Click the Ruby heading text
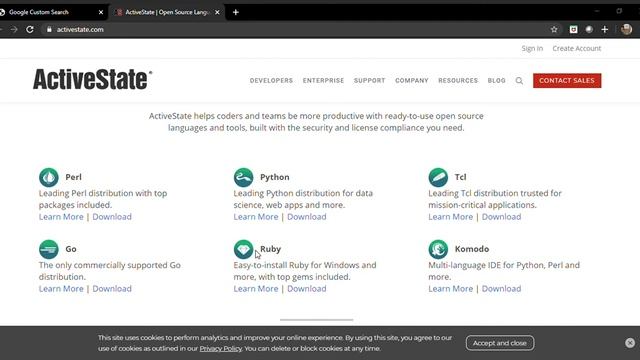 click(271, 249)
